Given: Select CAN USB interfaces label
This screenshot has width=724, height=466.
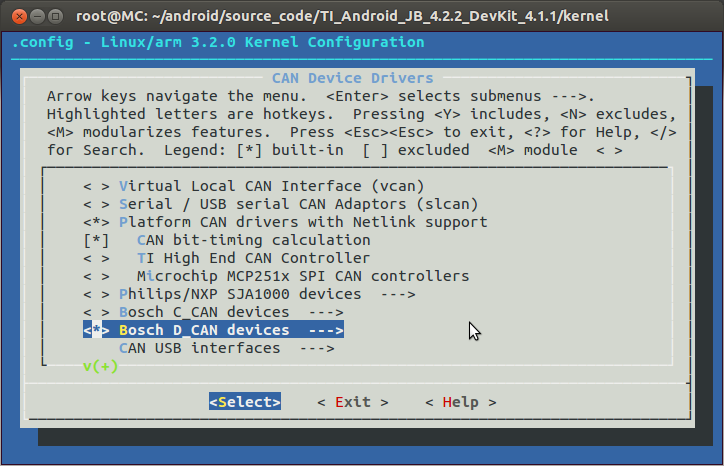Looking at the screenshot, I should [199, 348].
